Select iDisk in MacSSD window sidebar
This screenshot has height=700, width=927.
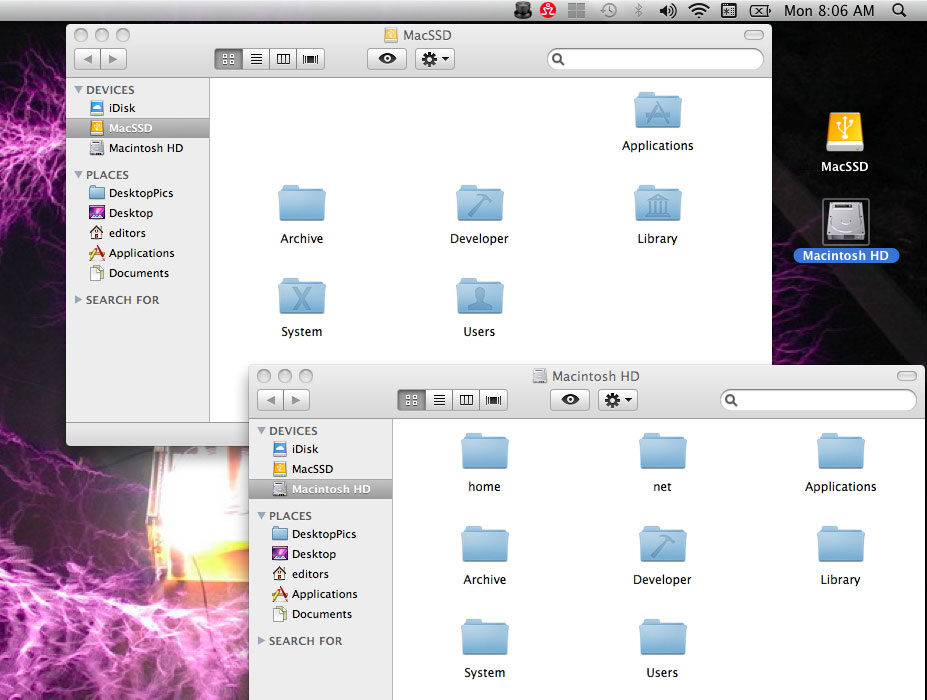point(138,108)
